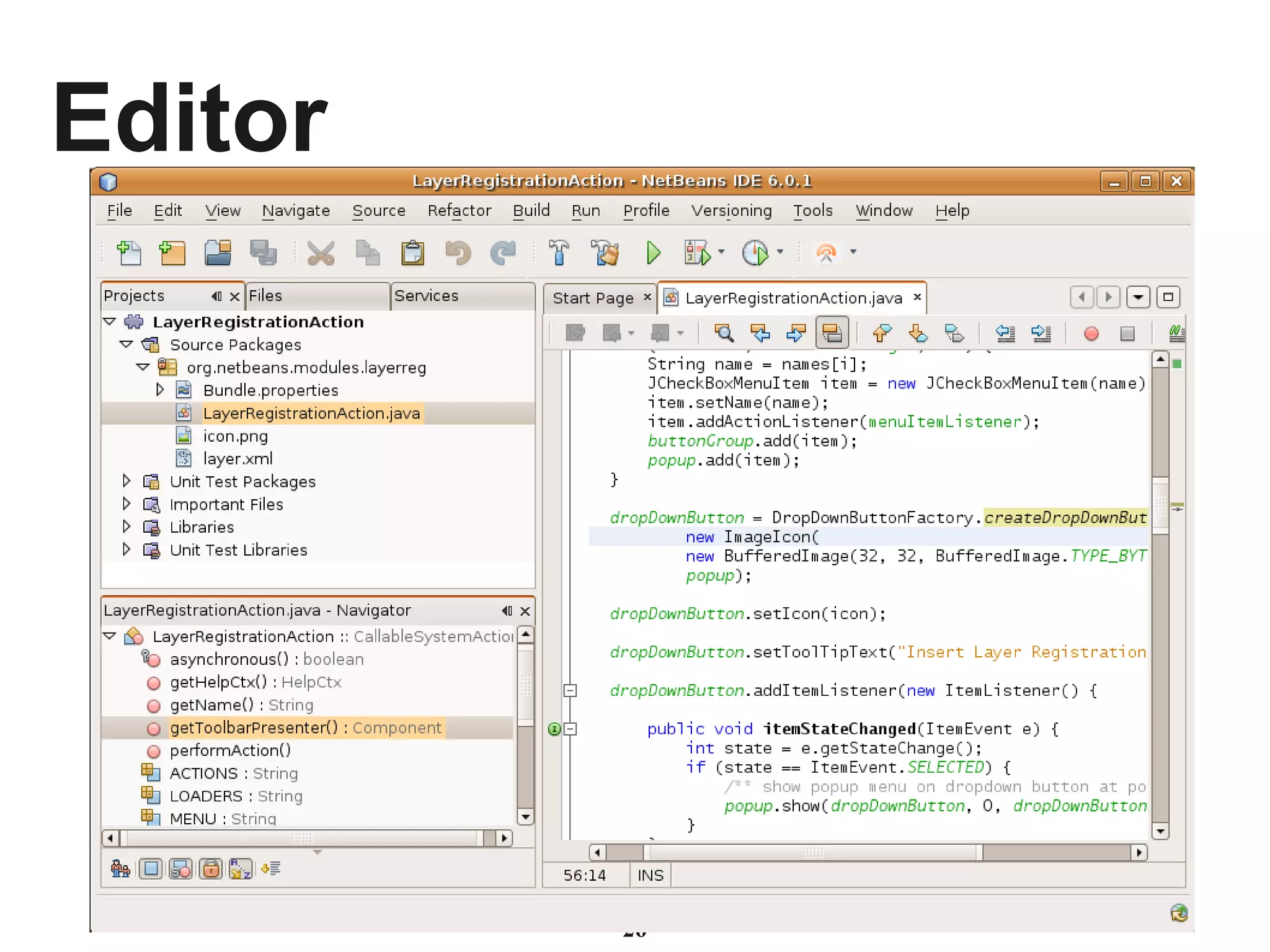Click the New Project toolbar icon
This screenshot has width=1270, height=952.
172,252
